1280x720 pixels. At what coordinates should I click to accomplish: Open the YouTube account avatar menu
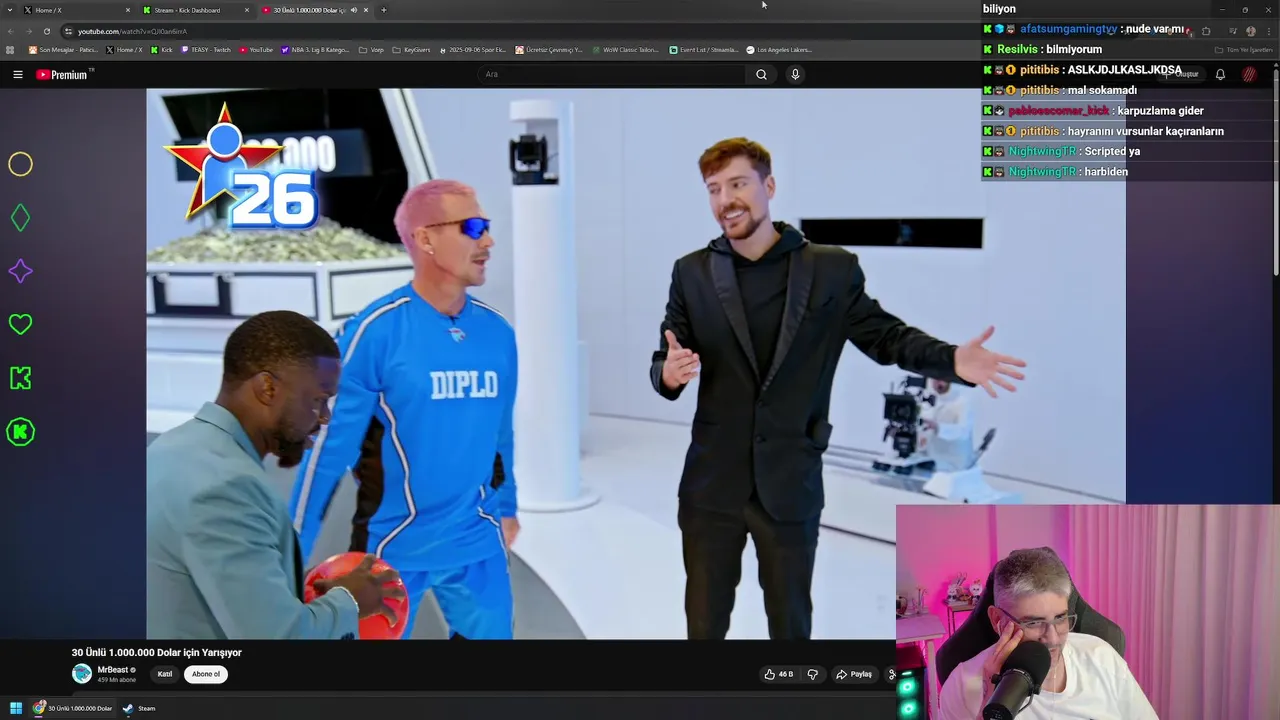[1249, 74]
